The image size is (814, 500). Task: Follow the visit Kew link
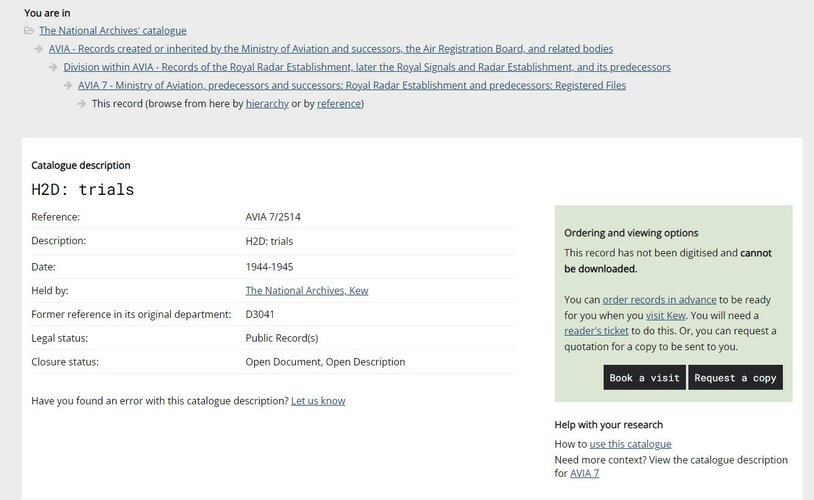(666, 315)
